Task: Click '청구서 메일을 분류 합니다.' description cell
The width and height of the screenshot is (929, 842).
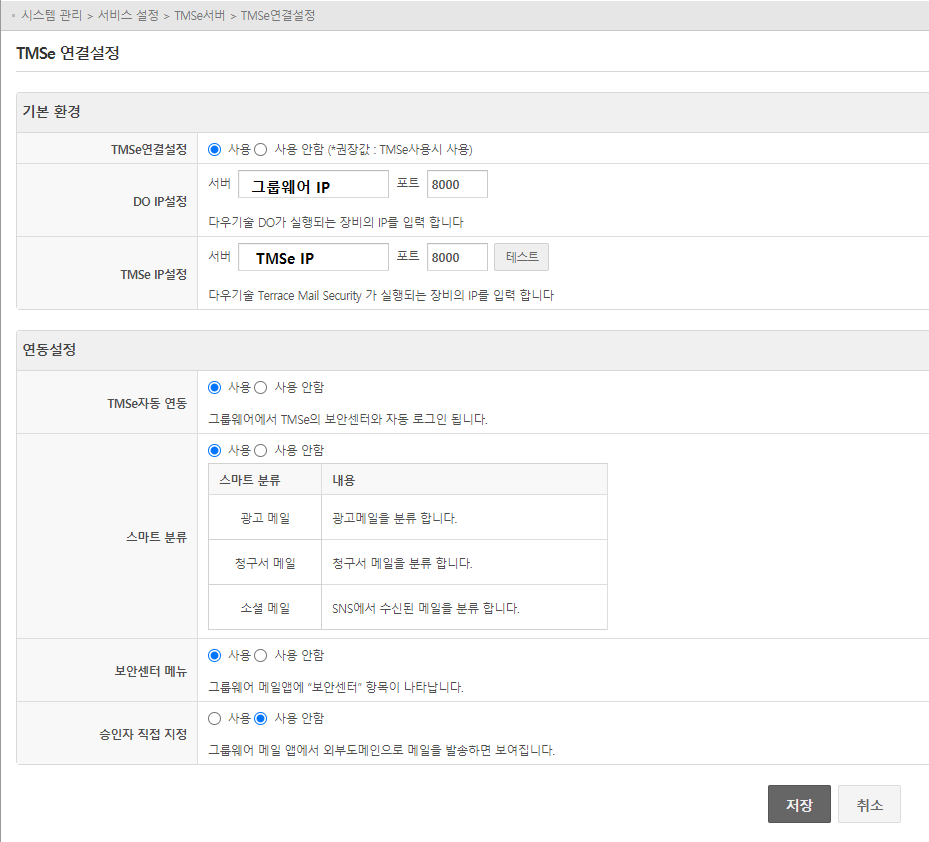Action: [464, 562]
